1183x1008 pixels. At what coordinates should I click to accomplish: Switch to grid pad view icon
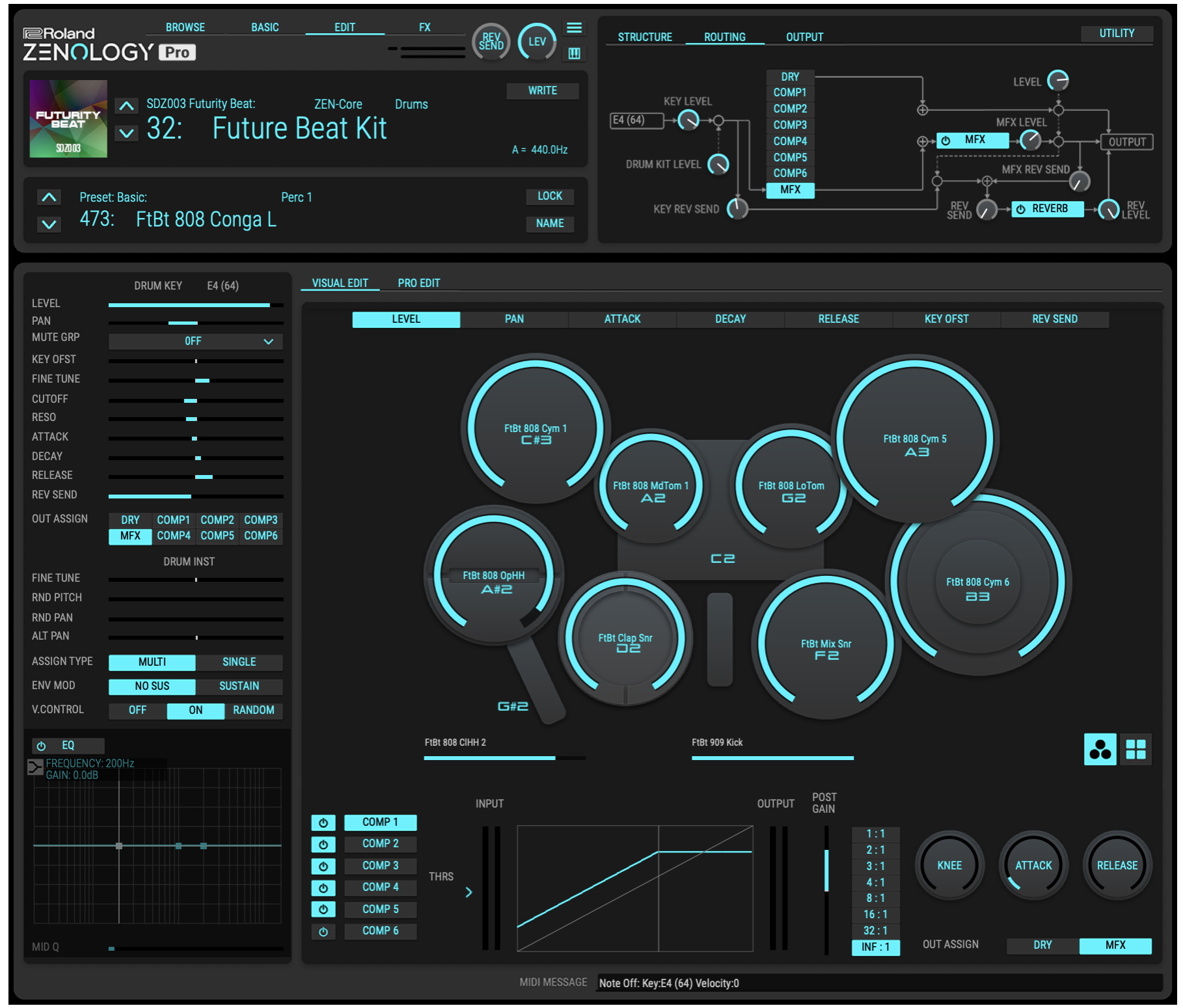point(1135,750)
